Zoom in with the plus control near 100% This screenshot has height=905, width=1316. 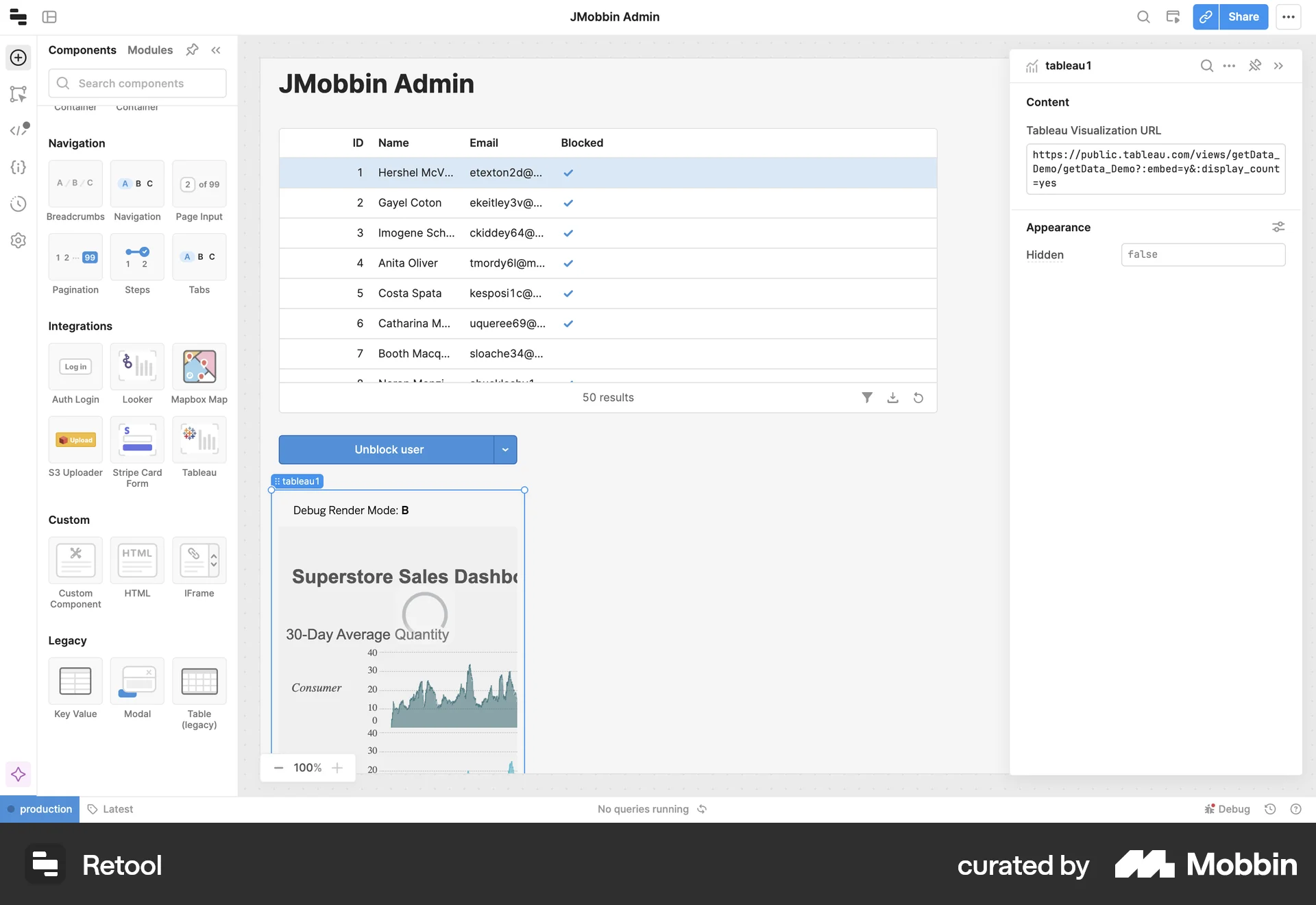point(337,767)
